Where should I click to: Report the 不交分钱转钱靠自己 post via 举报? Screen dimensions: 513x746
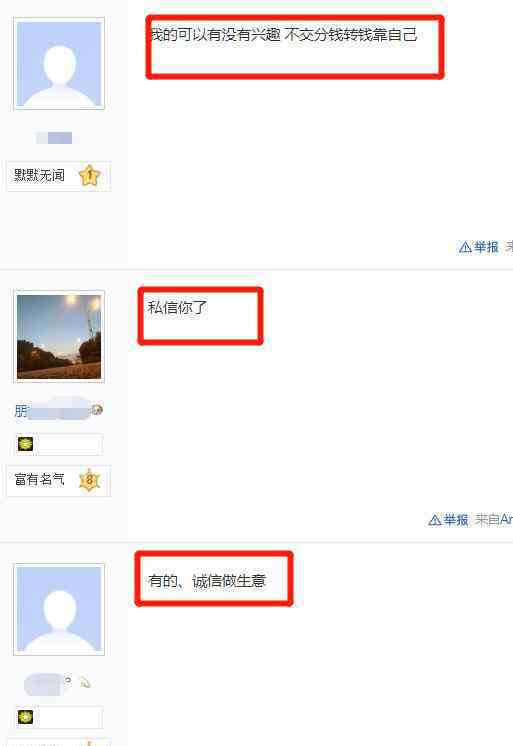click(x=486, y=247)
